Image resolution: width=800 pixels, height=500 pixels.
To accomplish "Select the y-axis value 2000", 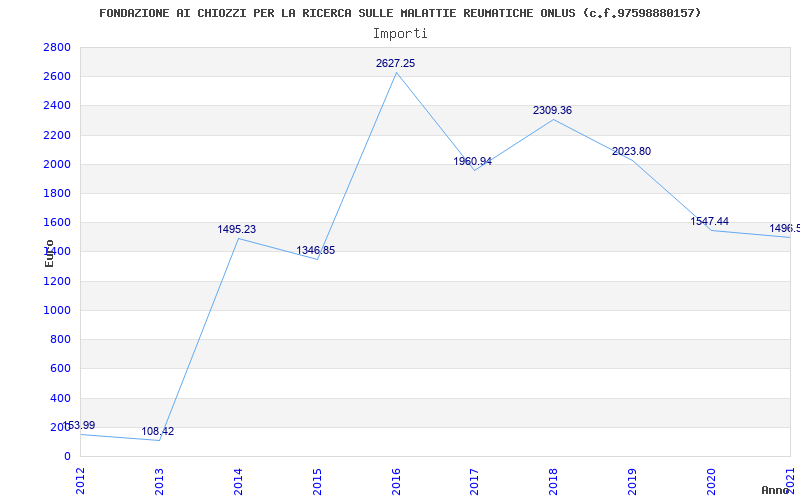I will point(57,164).
